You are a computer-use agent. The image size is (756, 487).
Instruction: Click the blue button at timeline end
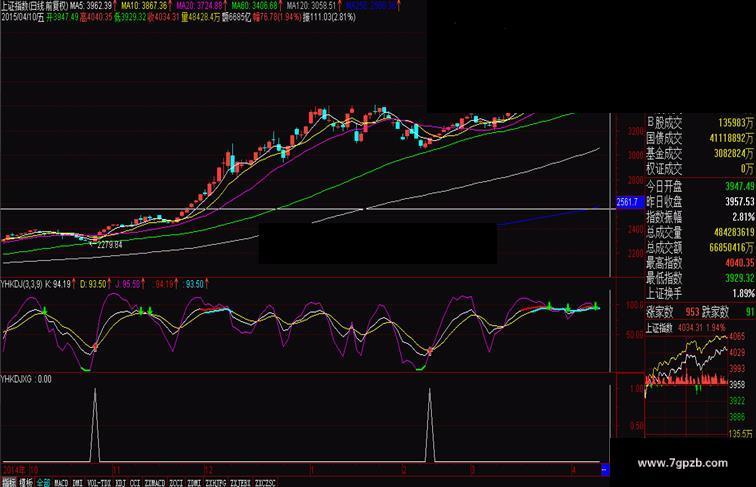(x=605, y=469)
